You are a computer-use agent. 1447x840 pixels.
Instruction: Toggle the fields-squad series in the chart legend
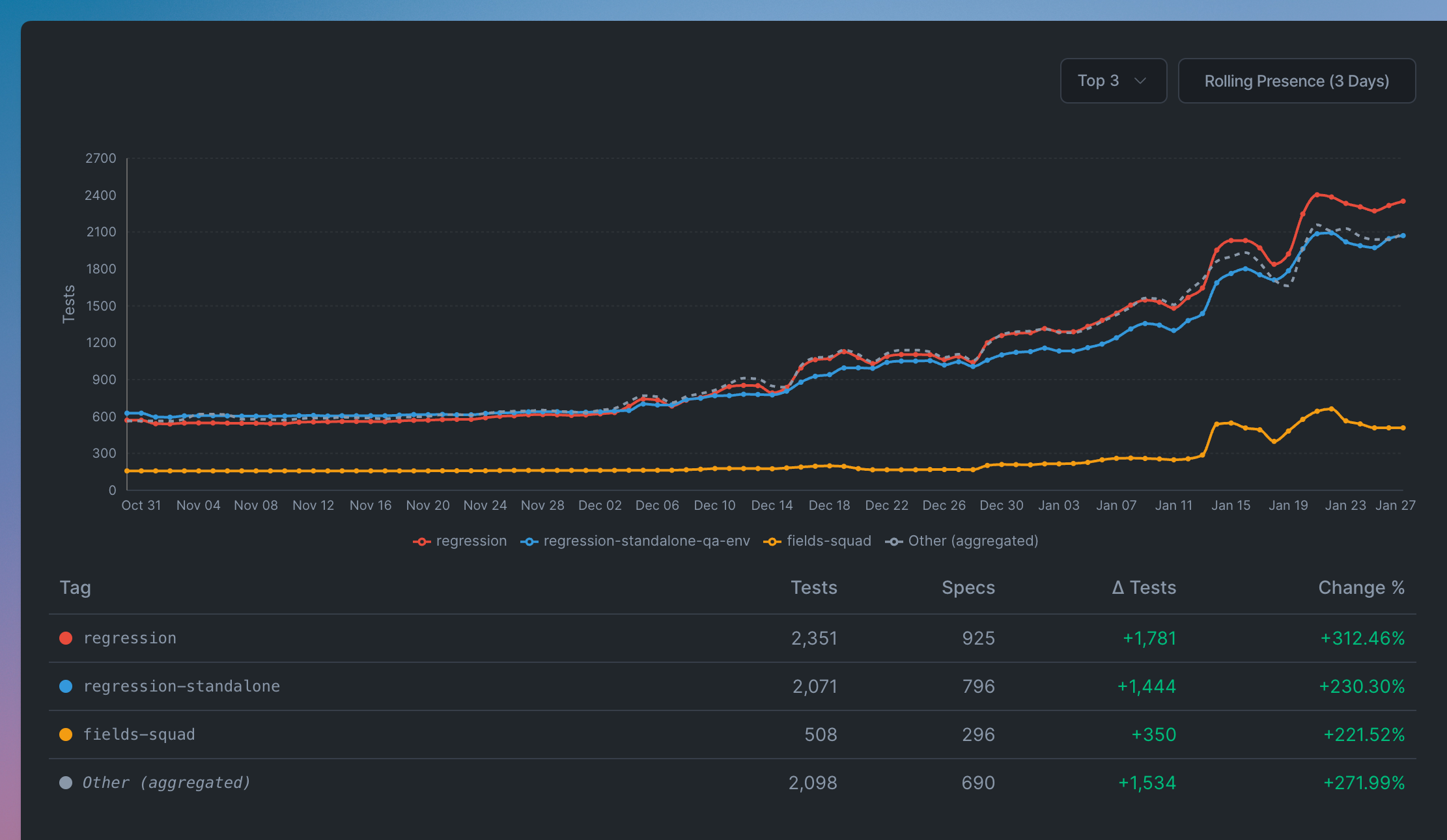tap(818, 541)
